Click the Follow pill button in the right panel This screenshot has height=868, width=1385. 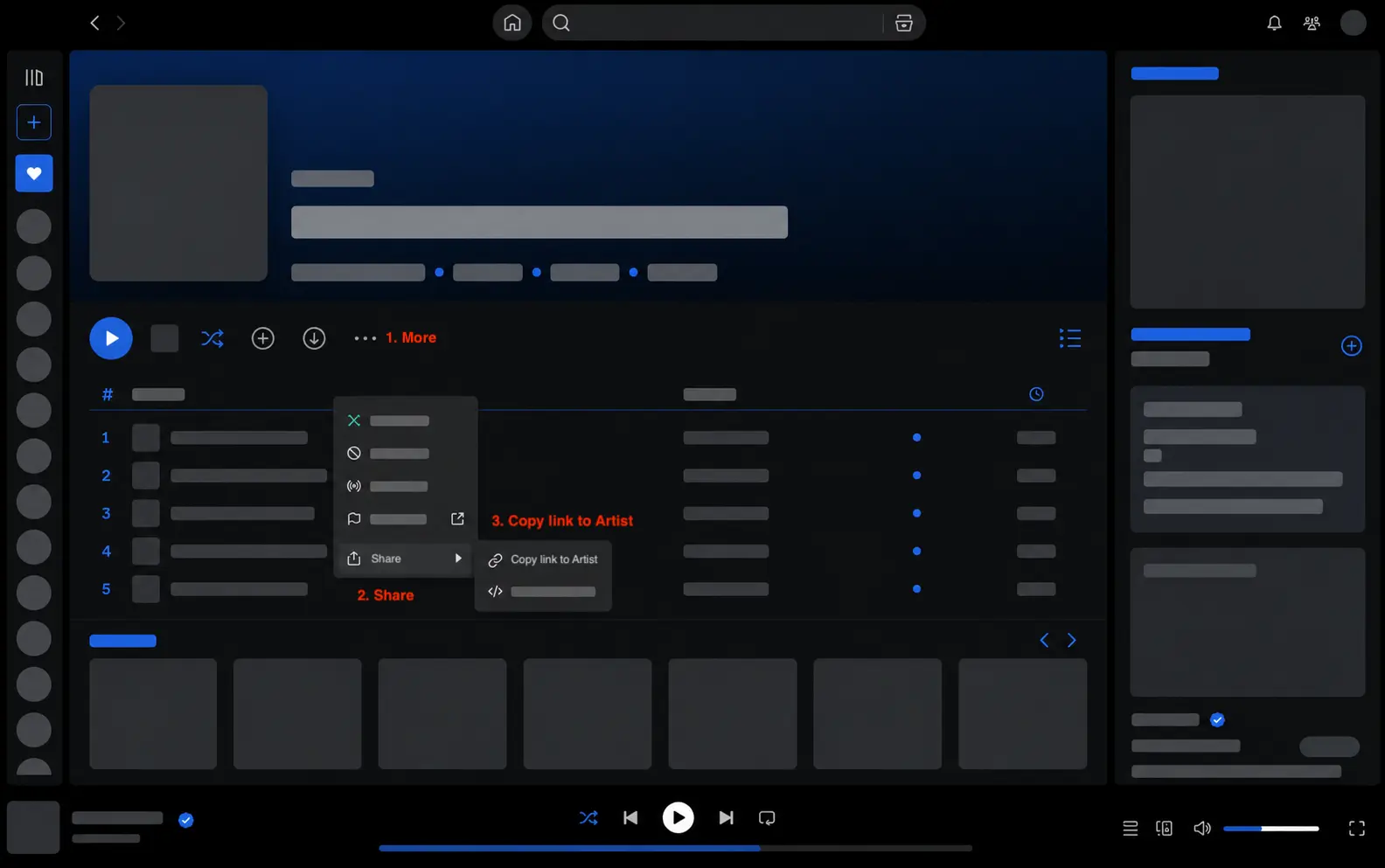pyautogui.click(x=1329, y=746)
